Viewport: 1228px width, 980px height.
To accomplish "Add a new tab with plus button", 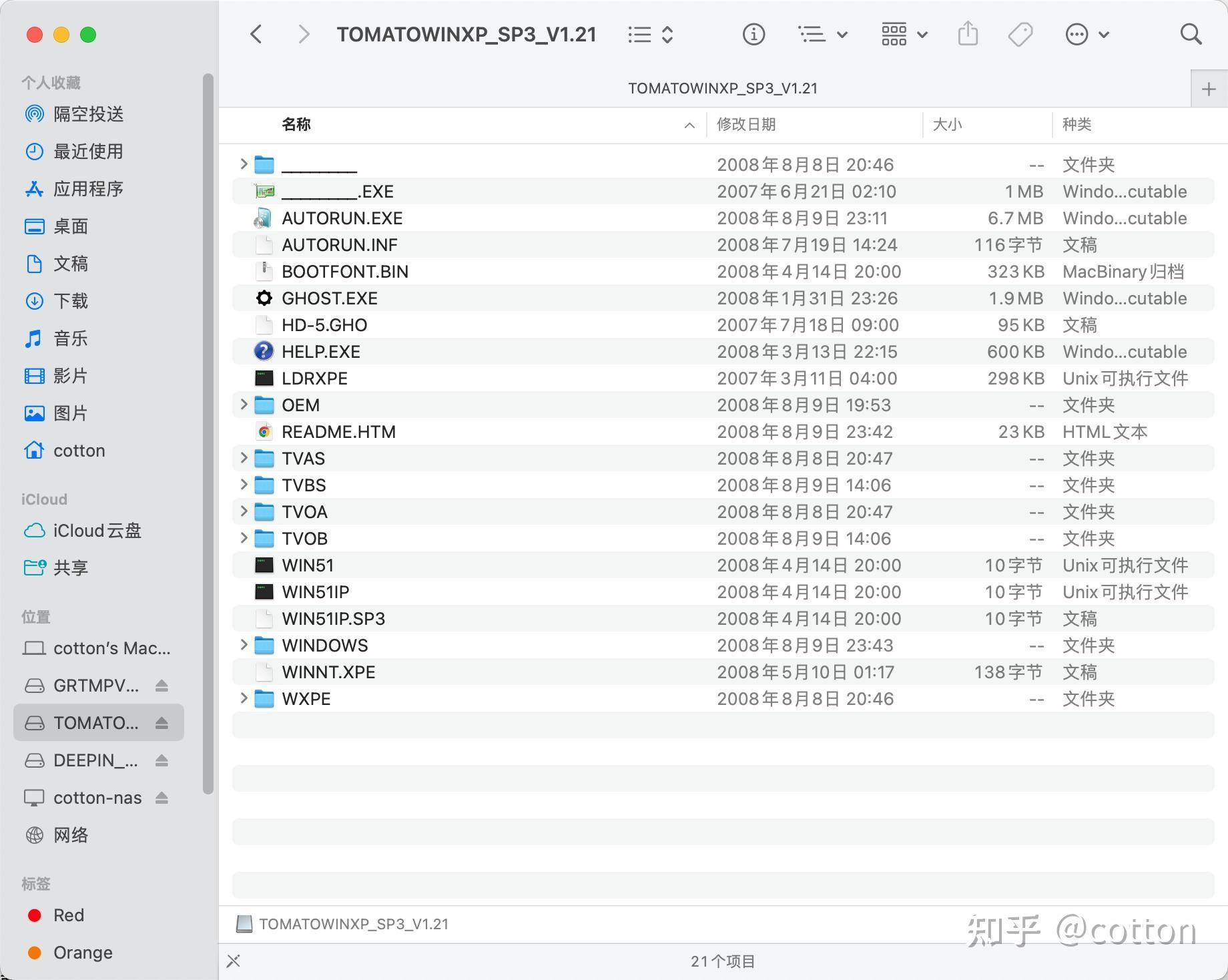I will tap(1209, 89).
